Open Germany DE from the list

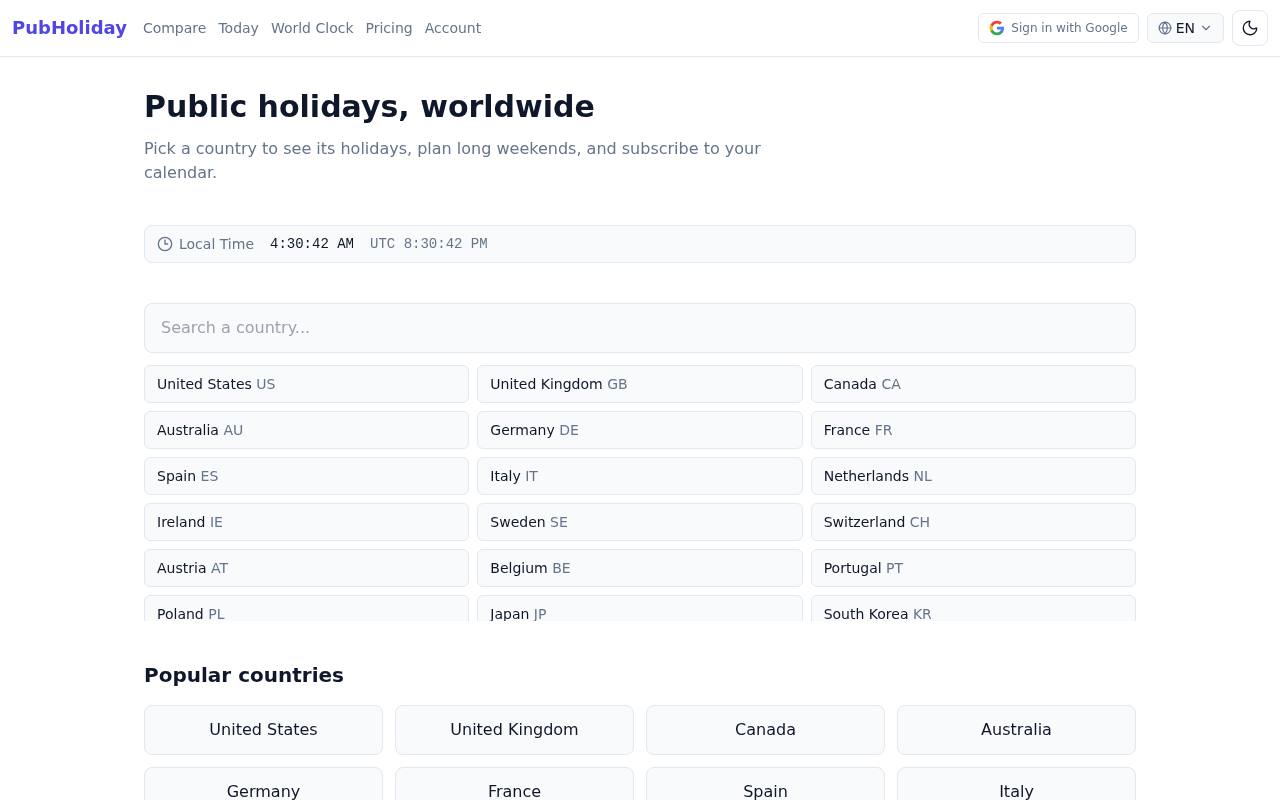tap(640, 430)
